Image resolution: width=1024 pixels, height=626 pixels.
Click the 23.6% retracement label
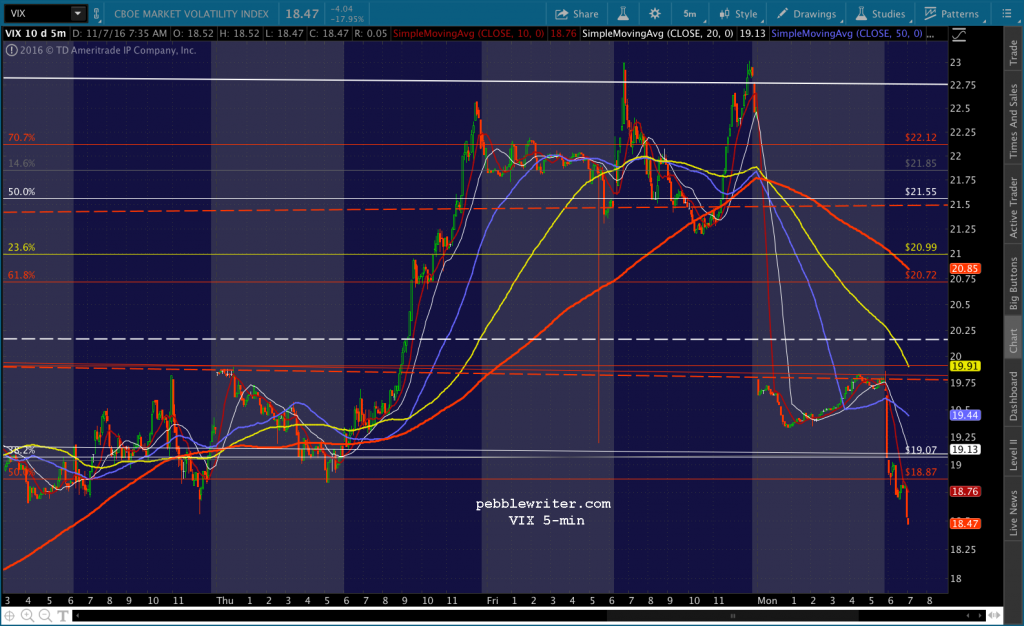22,247
